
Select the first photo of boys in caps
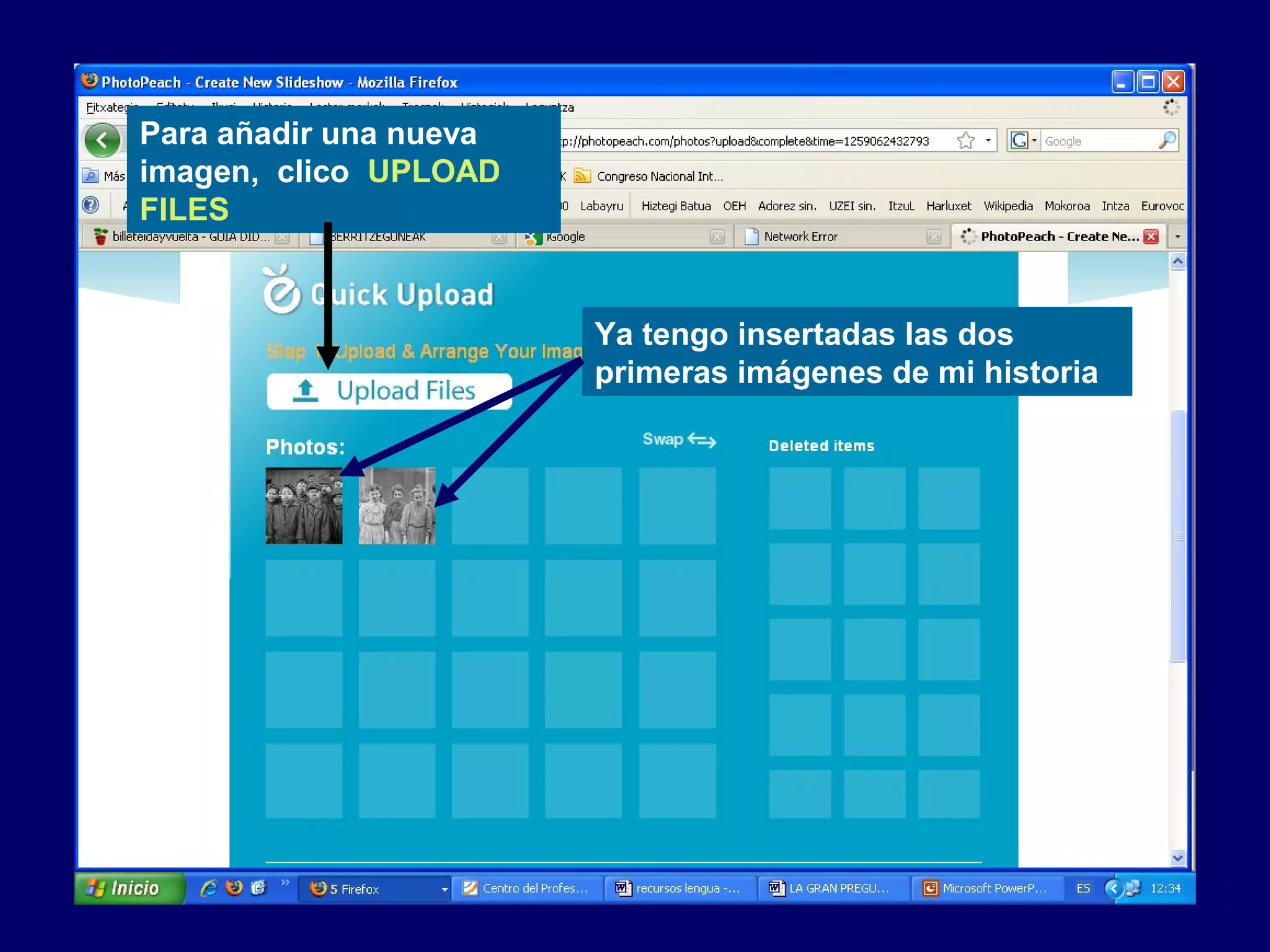tap(304, 506)
